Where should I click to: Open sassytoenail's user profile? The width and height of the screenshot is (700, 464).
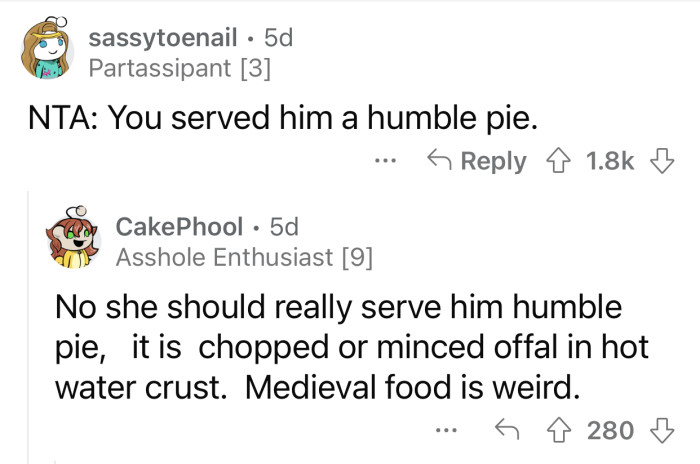coord(164,39)
